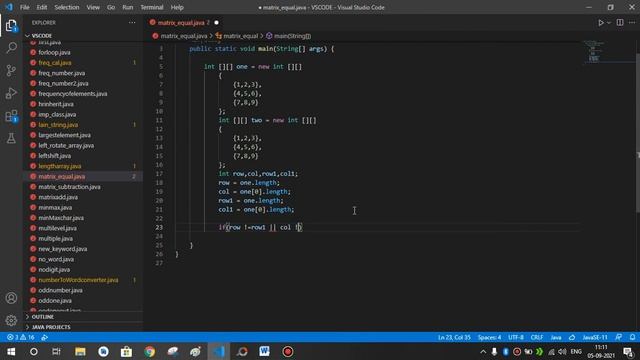Change encoding via UTF-8 status item

click(x=516, y=338)
